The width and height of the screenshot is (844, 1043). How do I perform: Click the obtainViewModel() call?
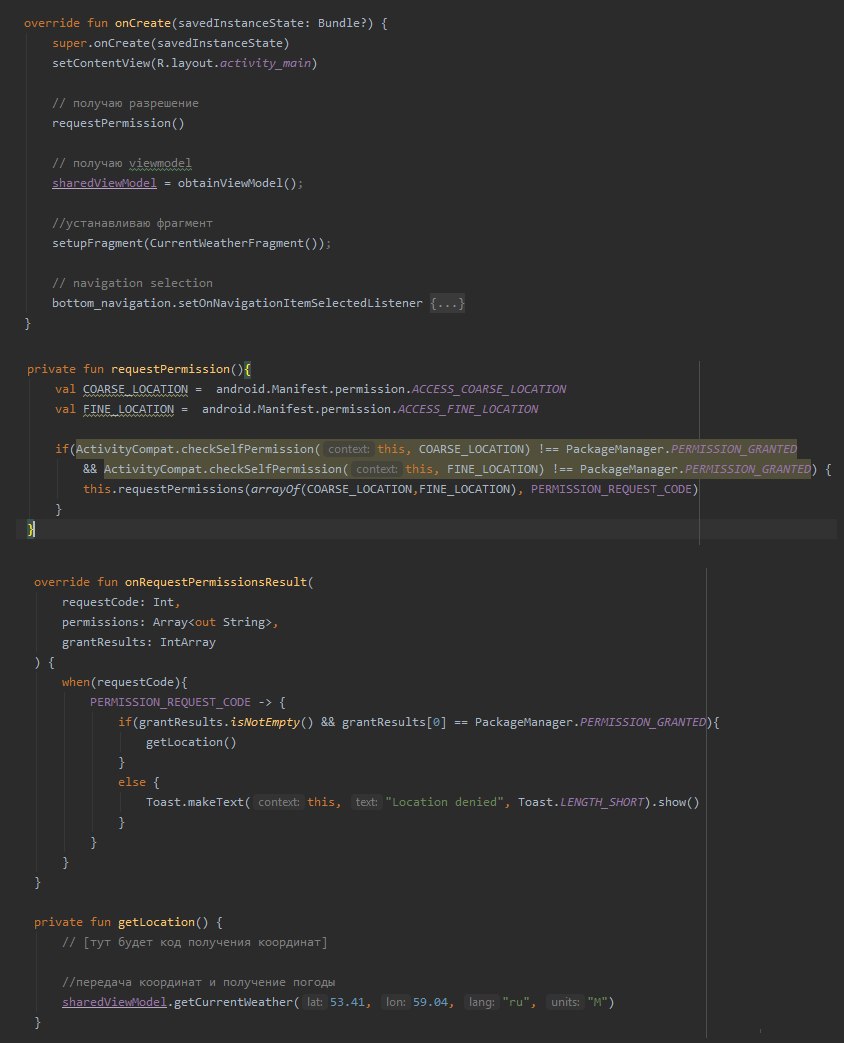237,183
